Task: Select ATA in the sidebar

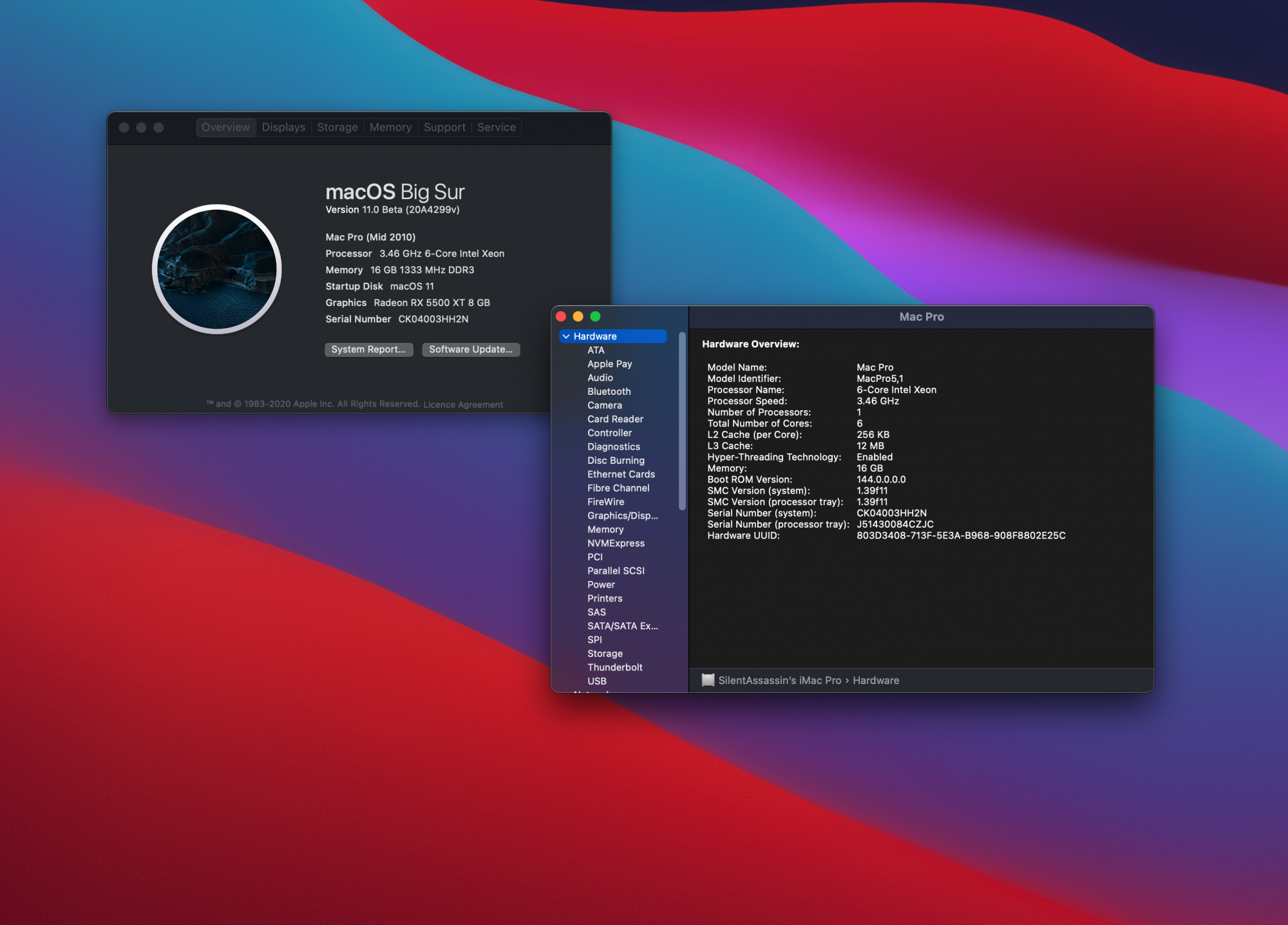Action: pos(596,350)
